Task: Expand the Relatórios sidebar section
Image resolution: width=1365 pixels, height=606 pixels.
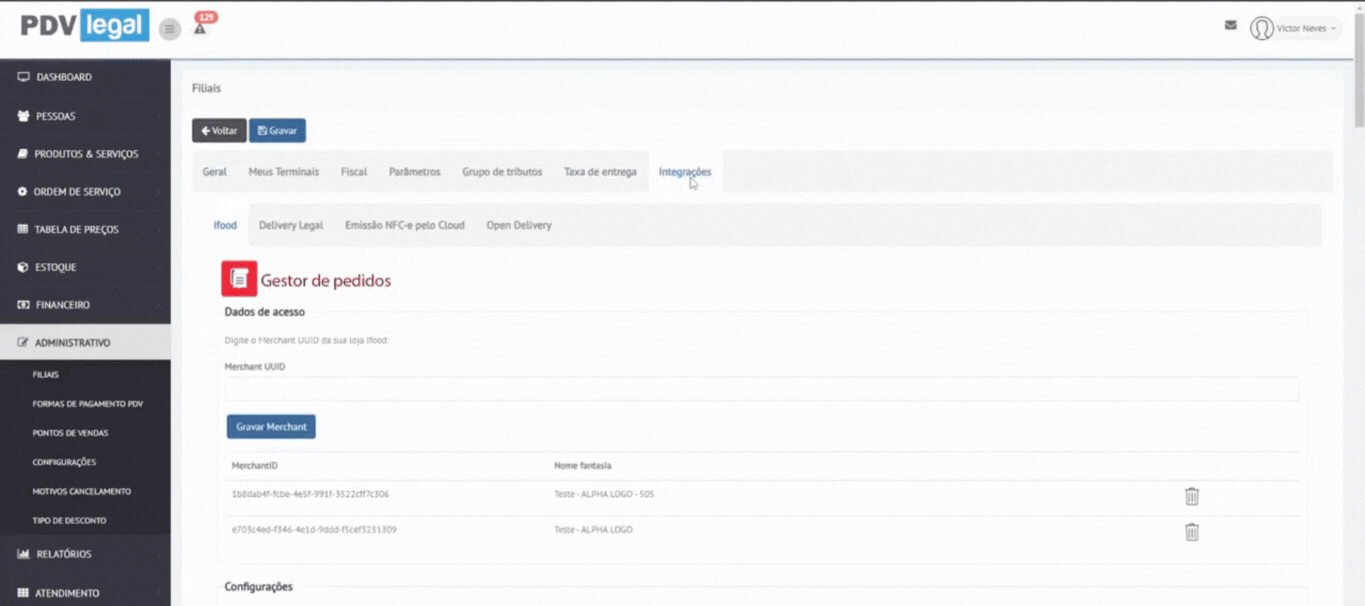Action: tap(63, 554)
